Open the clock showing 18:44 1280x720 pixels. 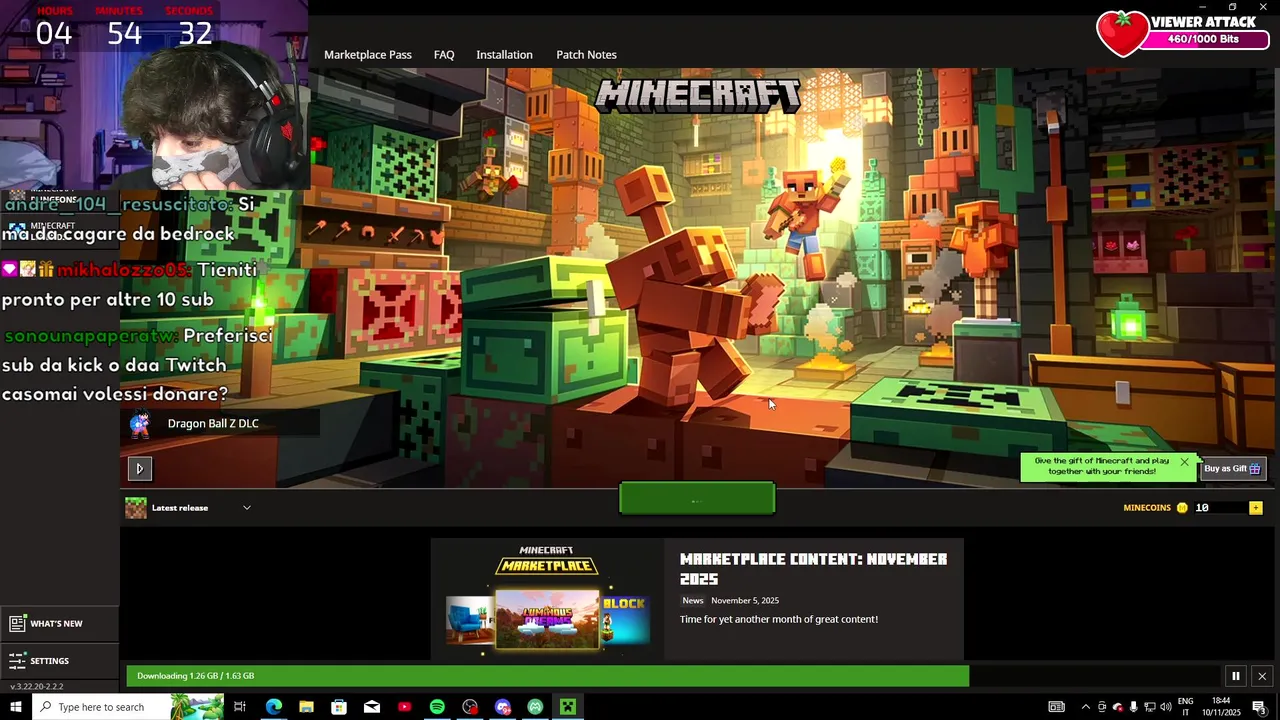coord(1221,707)
